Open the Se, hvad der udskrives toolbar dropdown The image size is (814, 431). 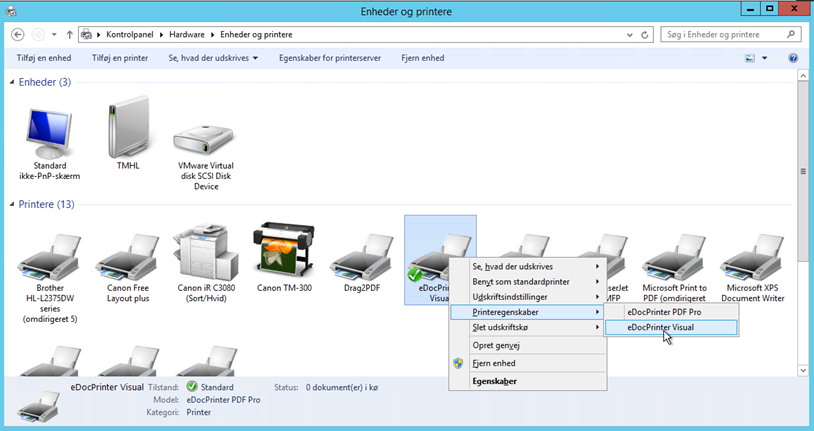click(x=213, y=58)
